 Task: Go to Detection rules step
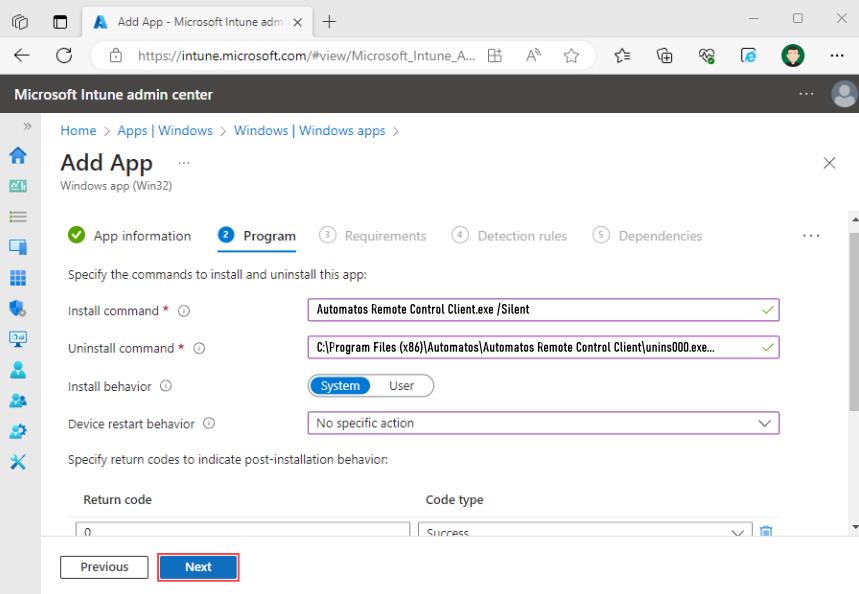pyautogui.click(x=509, y=236)
